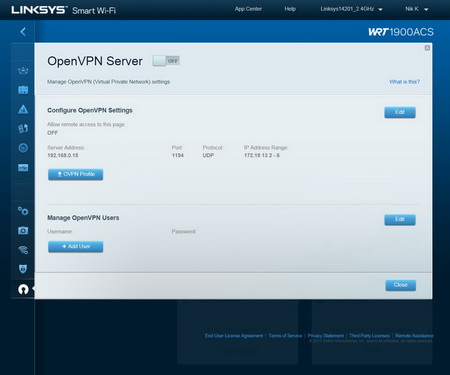Open Speed Test gauge icon
The height and width of the screenshot is (375, 450).
coord(23,148)
